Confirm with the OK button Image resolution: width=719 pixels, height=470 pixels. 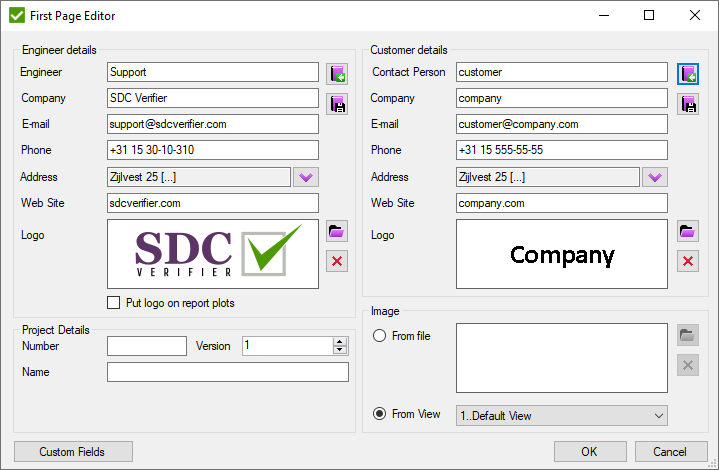click(x=589, y=451)
